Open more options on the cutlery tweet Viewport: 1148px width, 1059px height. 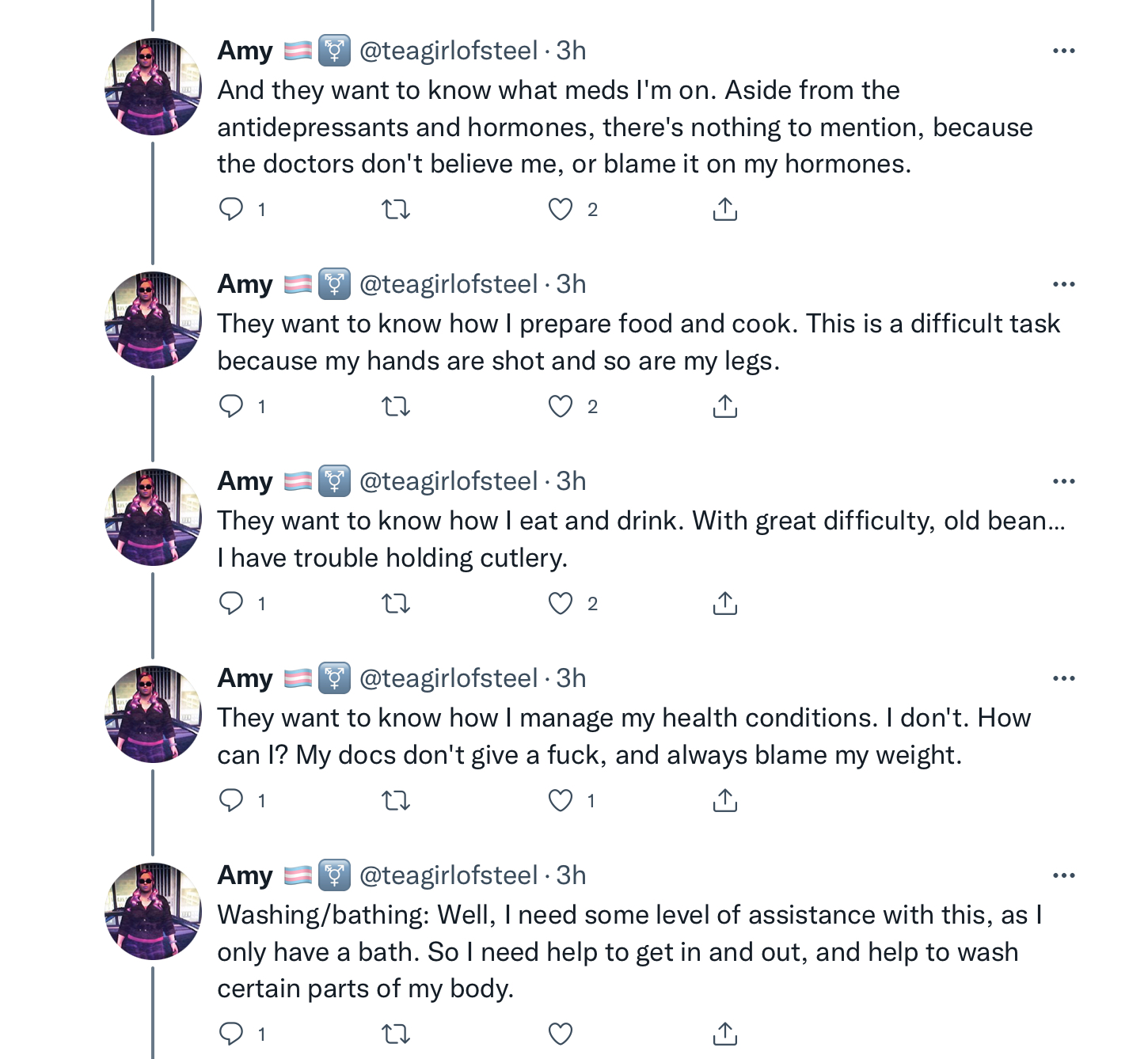coord(1063,481)
